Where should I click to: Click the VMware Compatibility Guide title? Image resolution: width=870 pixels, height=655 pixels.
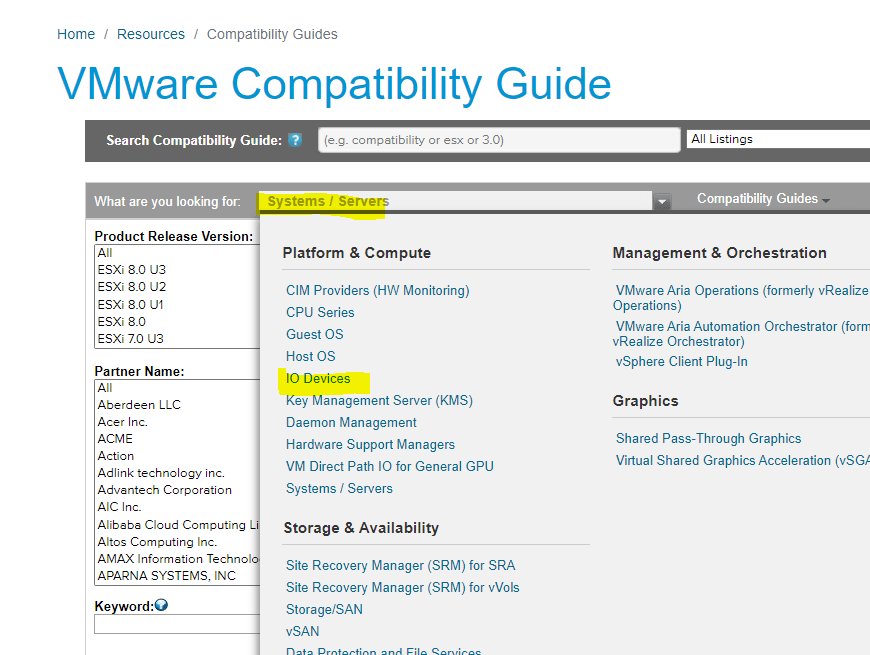click(x=334, y=84)
